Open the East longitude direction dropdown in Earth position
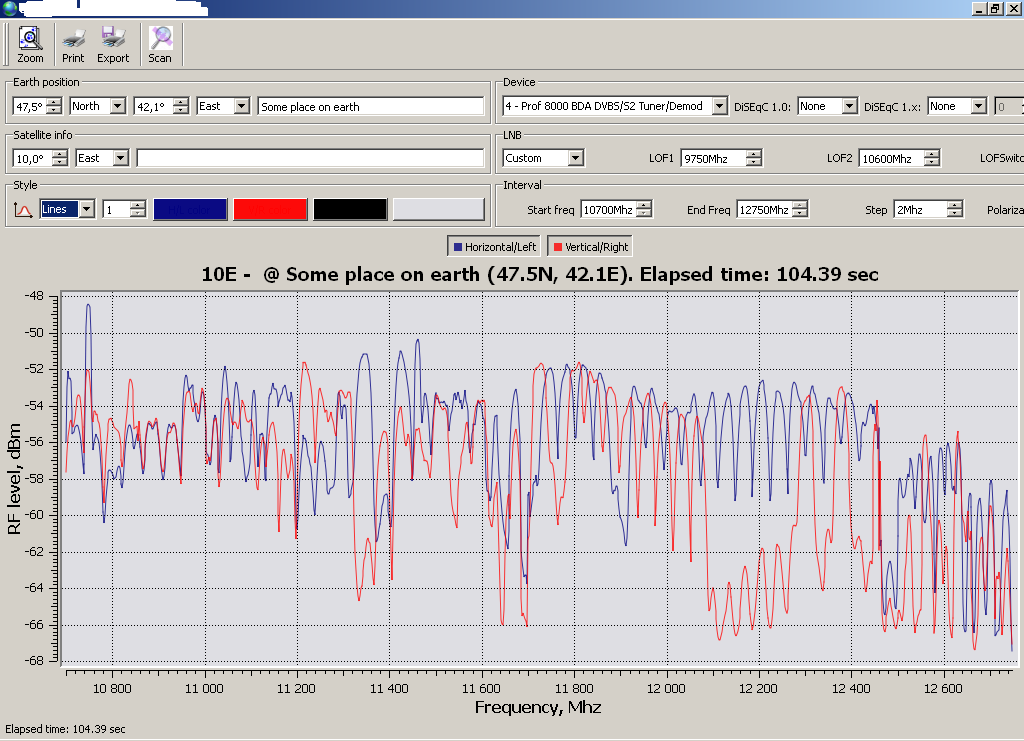The width and height of the screenshot is (1024, 741). click(242, 106)
